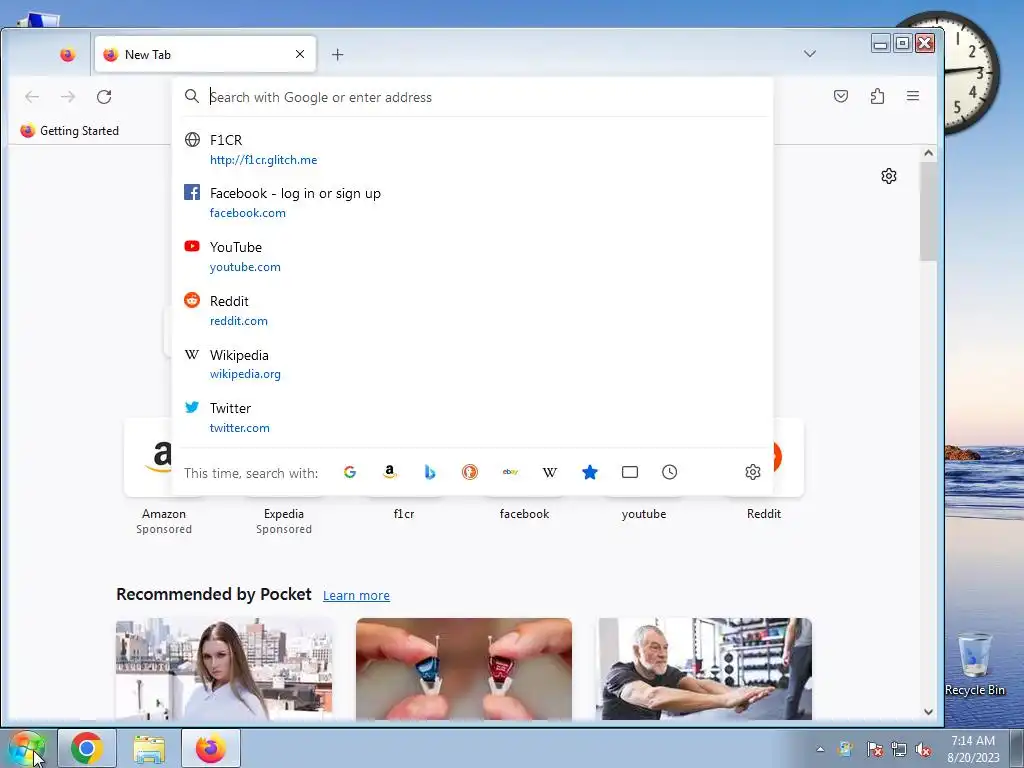Open Amazon Sponsored shortcut tile
1024x768 pixels.
(164, 478)
